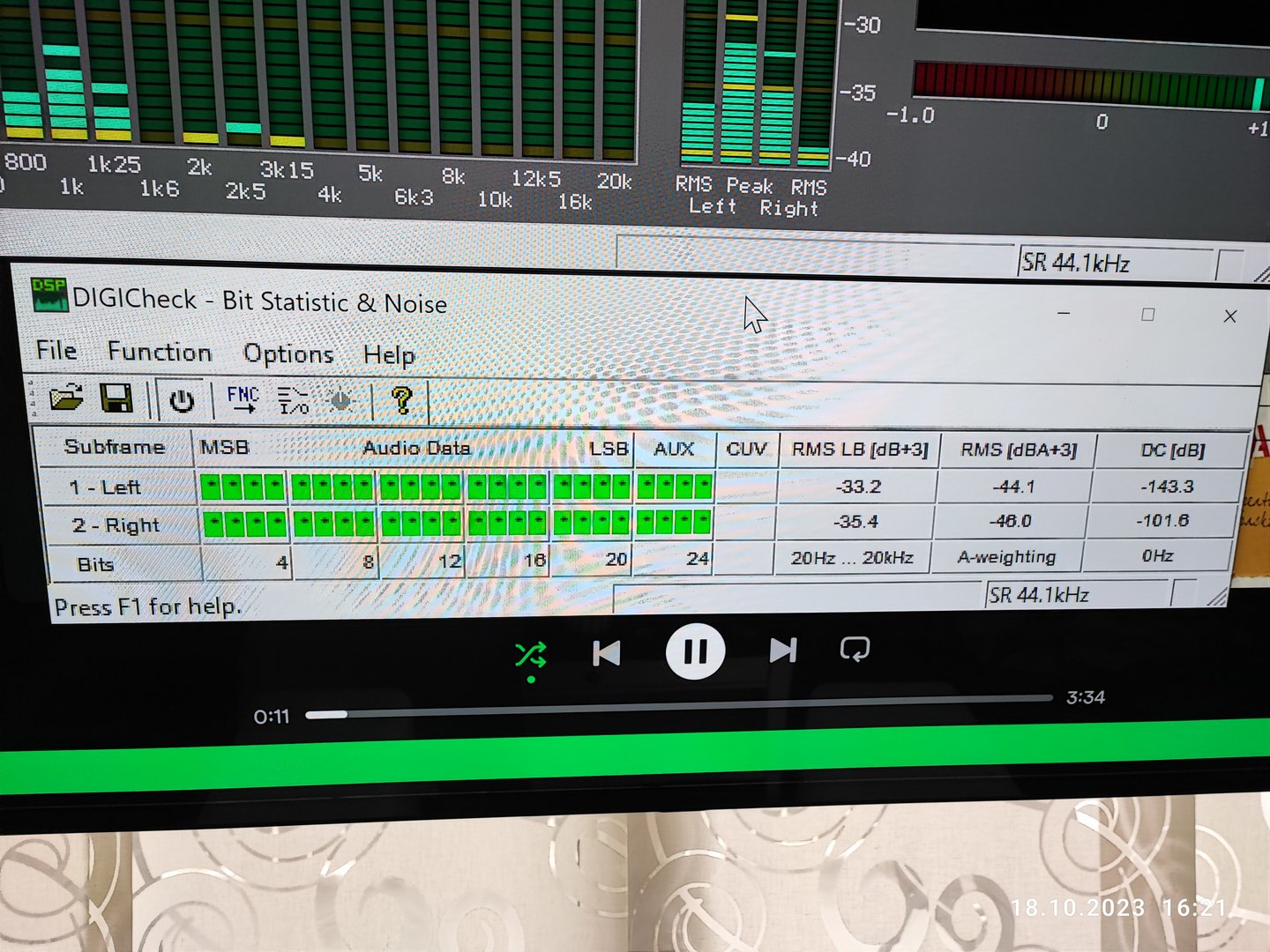Click the A-weighting cell
The width and height of the screenshot is (1270, 952).
pos(1006,557)
